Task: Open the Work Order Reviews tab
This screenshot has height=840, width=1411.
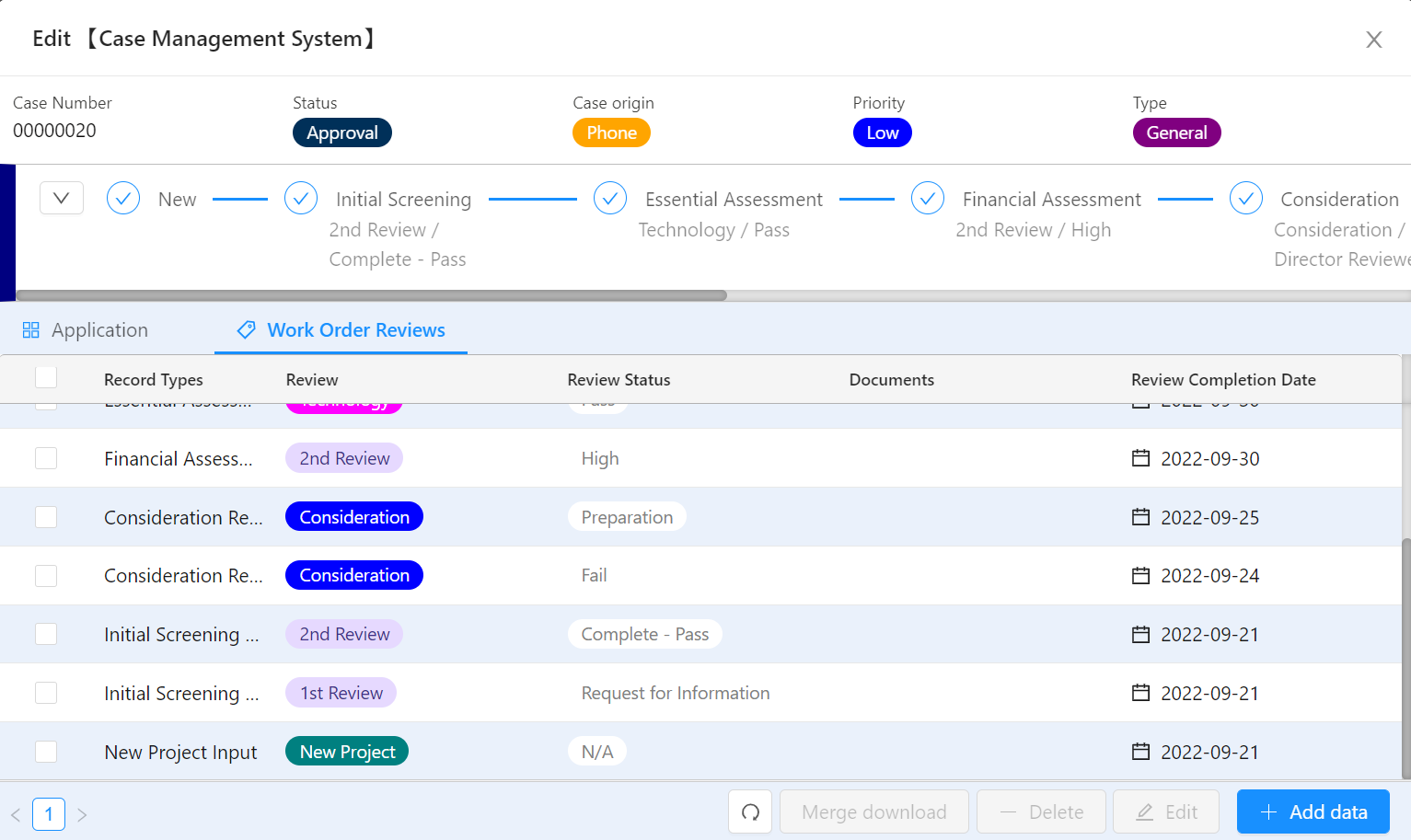Action: coord(341,330)
